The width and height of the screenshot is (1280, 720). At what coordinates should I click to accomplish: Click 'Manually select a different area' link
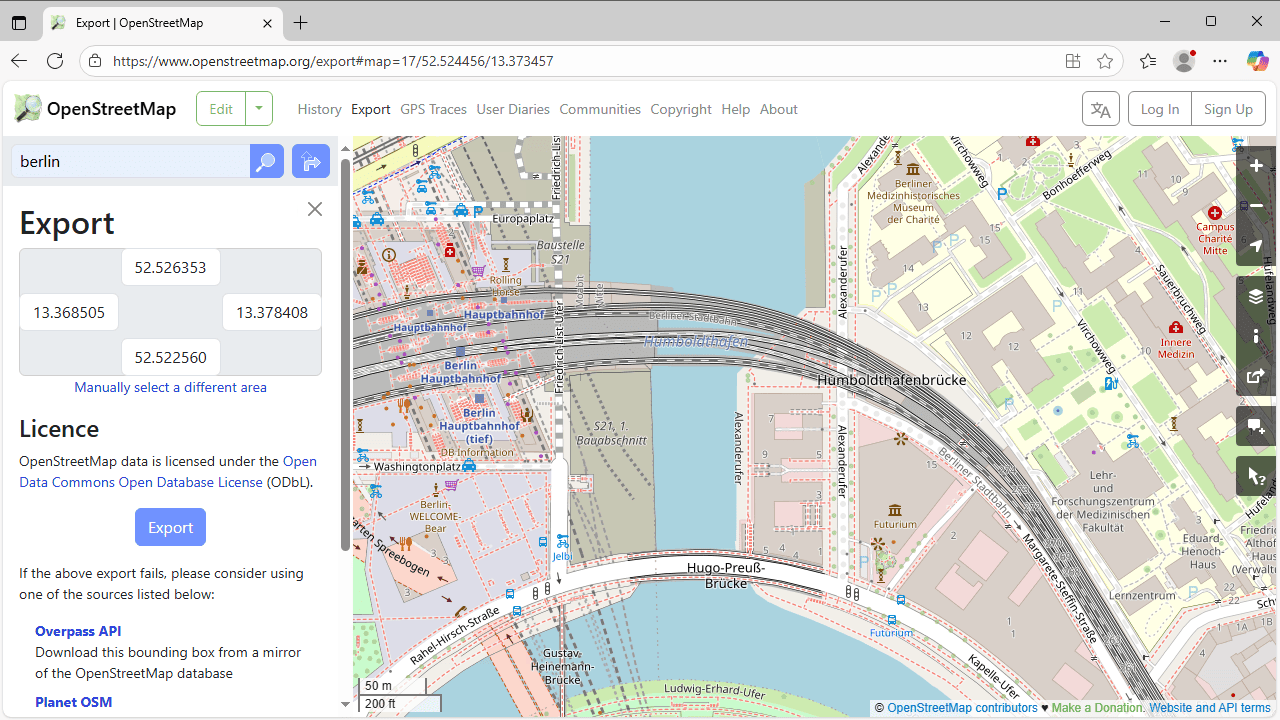pyautogui.click(x=170, y=387)
